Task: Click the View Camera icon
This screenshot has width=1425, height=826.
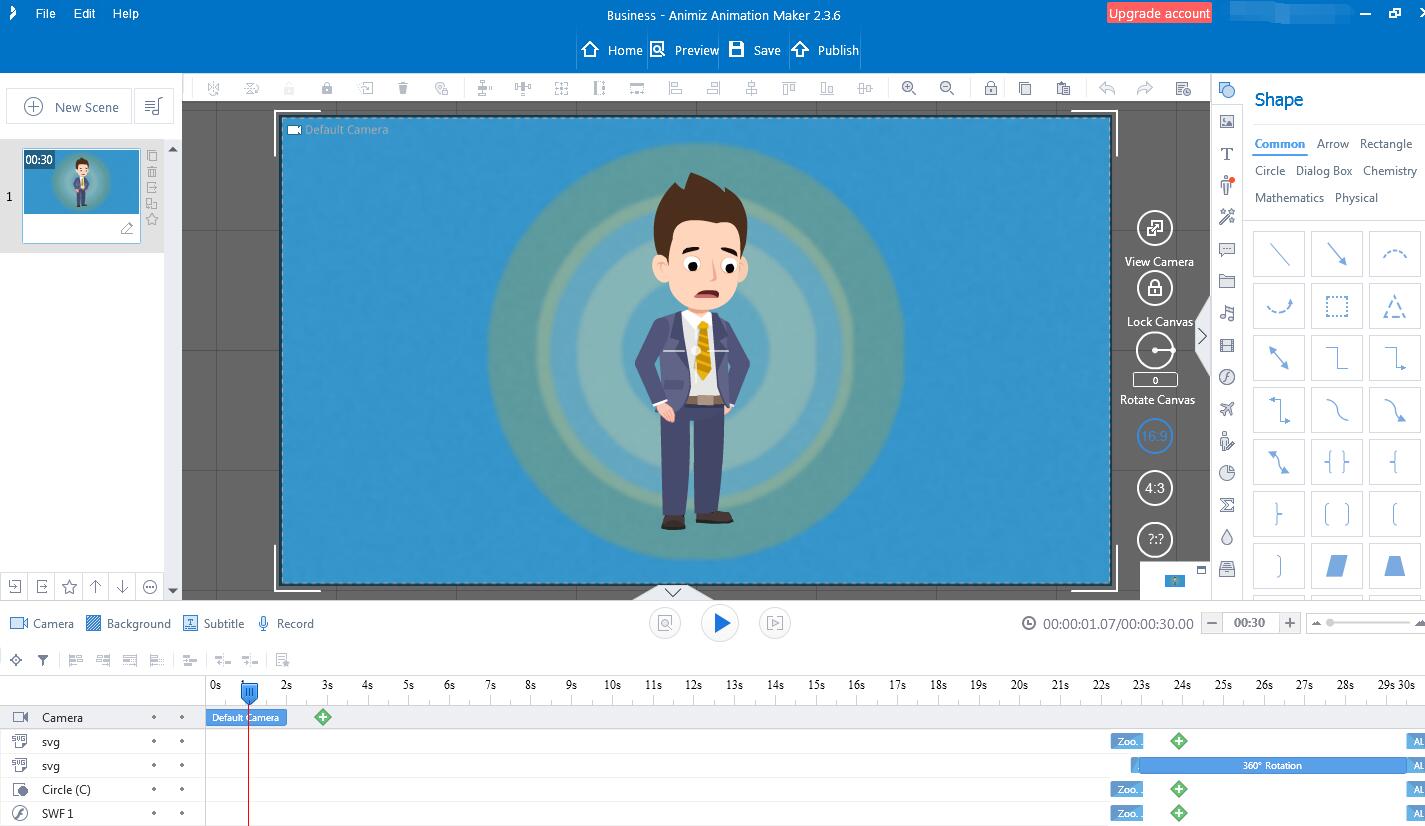Action: [1155, 229]
